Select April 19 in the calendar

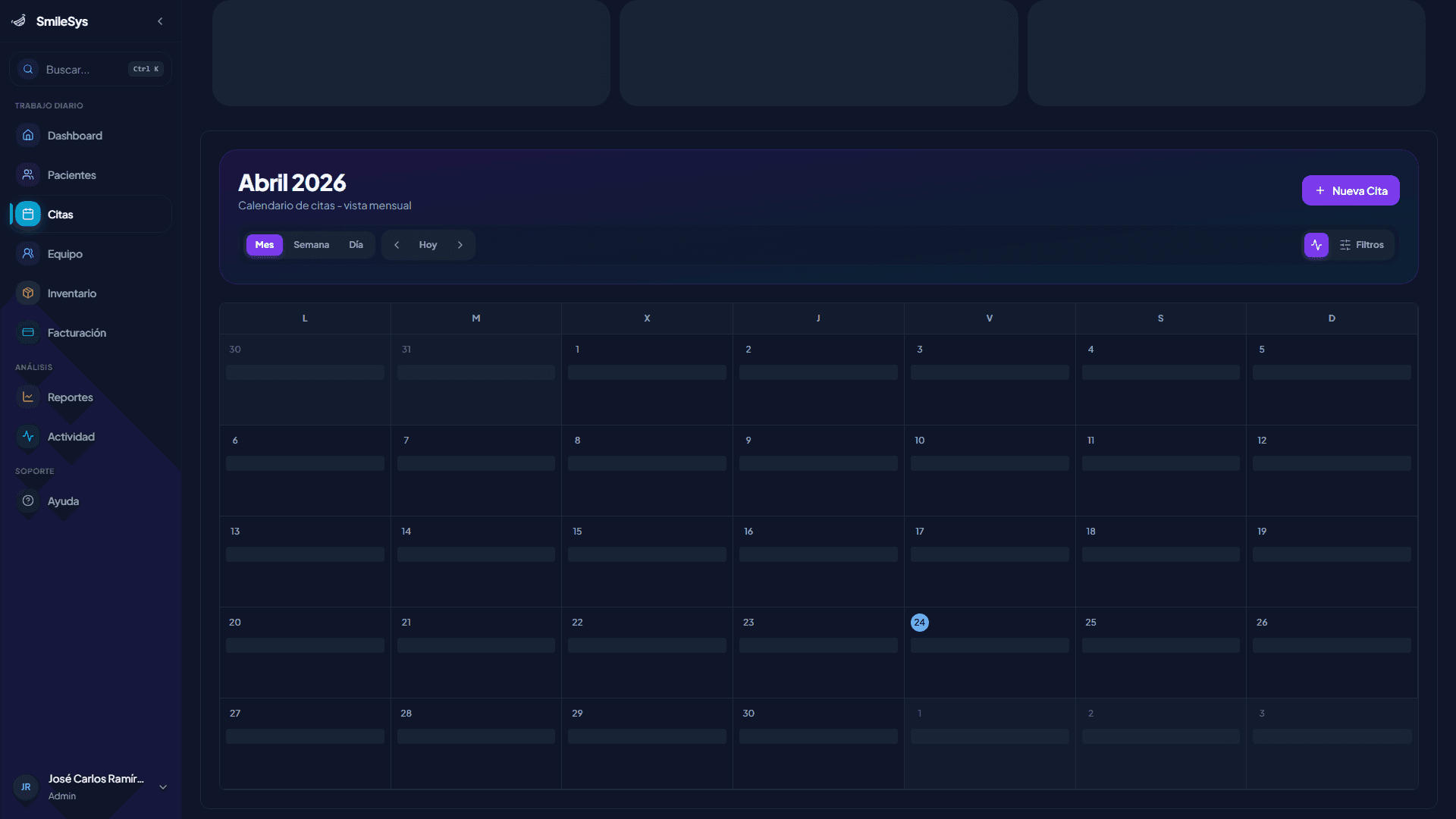1332,561
